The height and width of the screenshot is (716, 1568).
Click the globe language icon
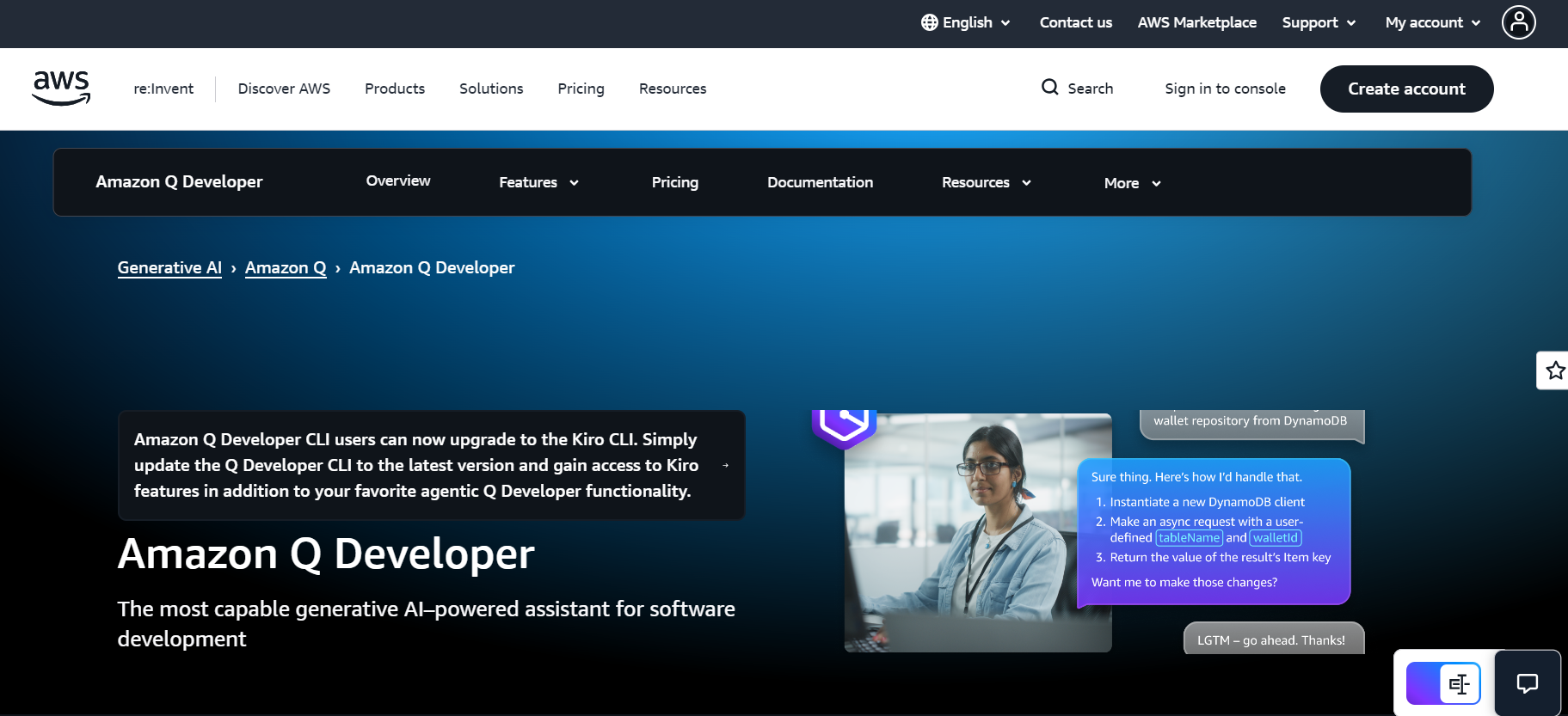pyautogui.click(x=929, y=22)
